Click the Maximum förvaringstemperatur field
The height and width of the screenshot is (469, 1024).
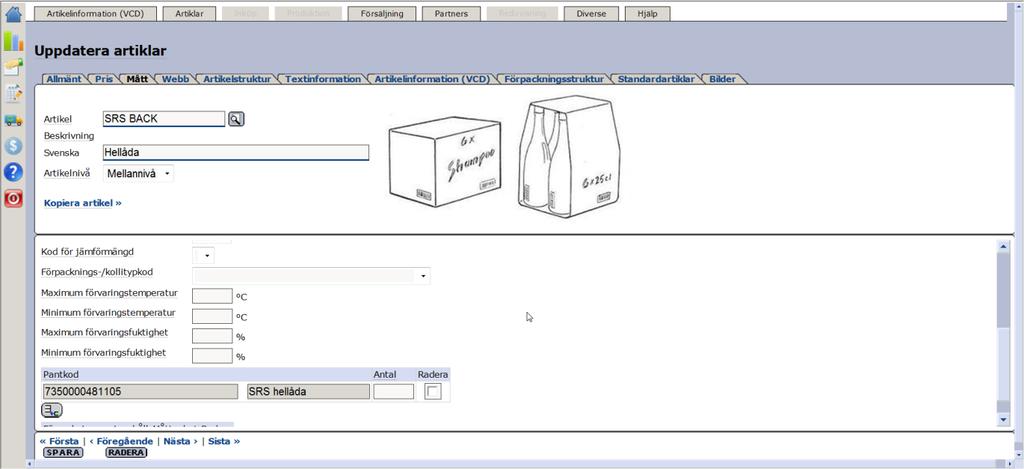(x=212, y=296)
